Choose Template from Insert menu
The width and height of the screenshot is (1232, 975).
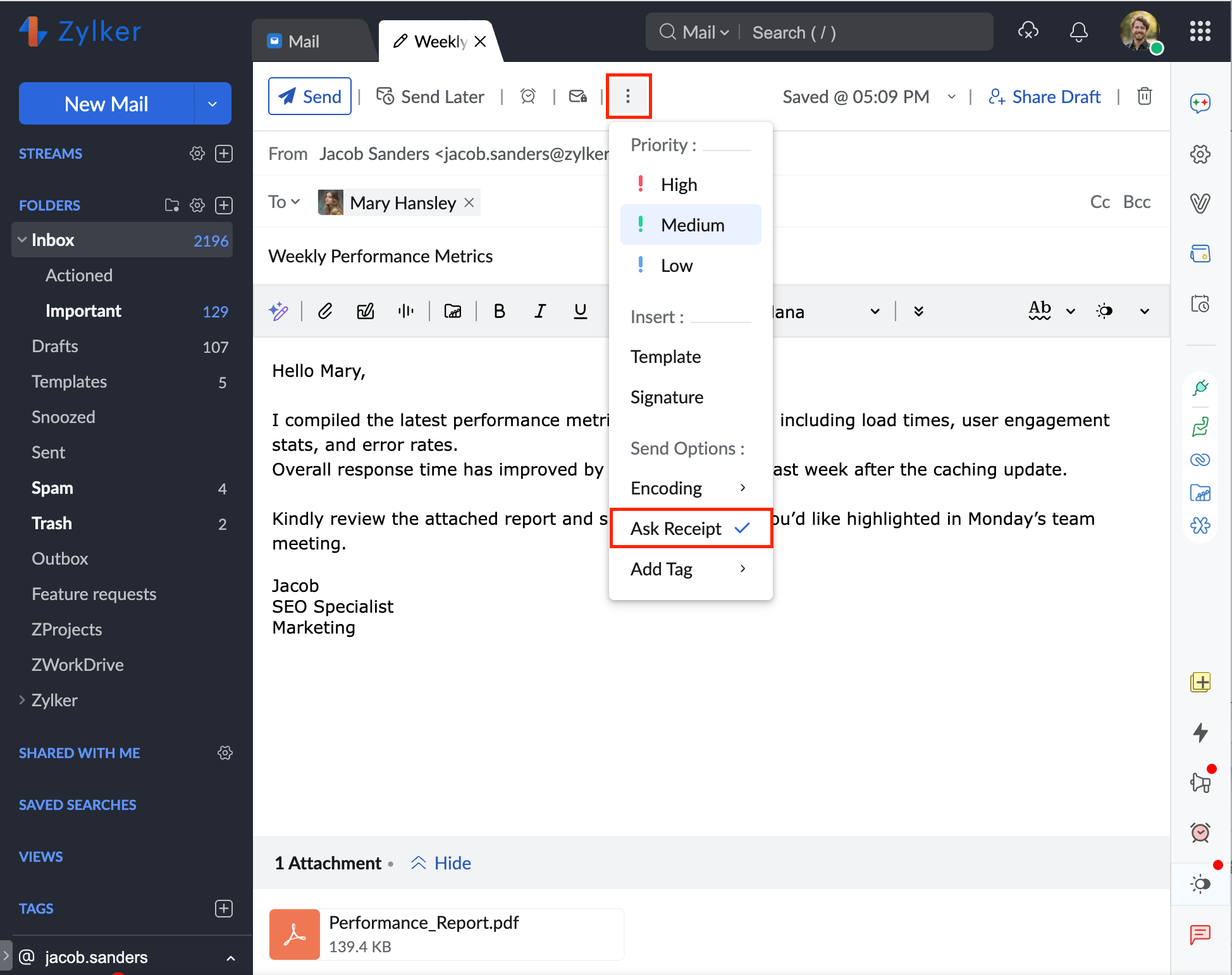click(x=665, y=357)
